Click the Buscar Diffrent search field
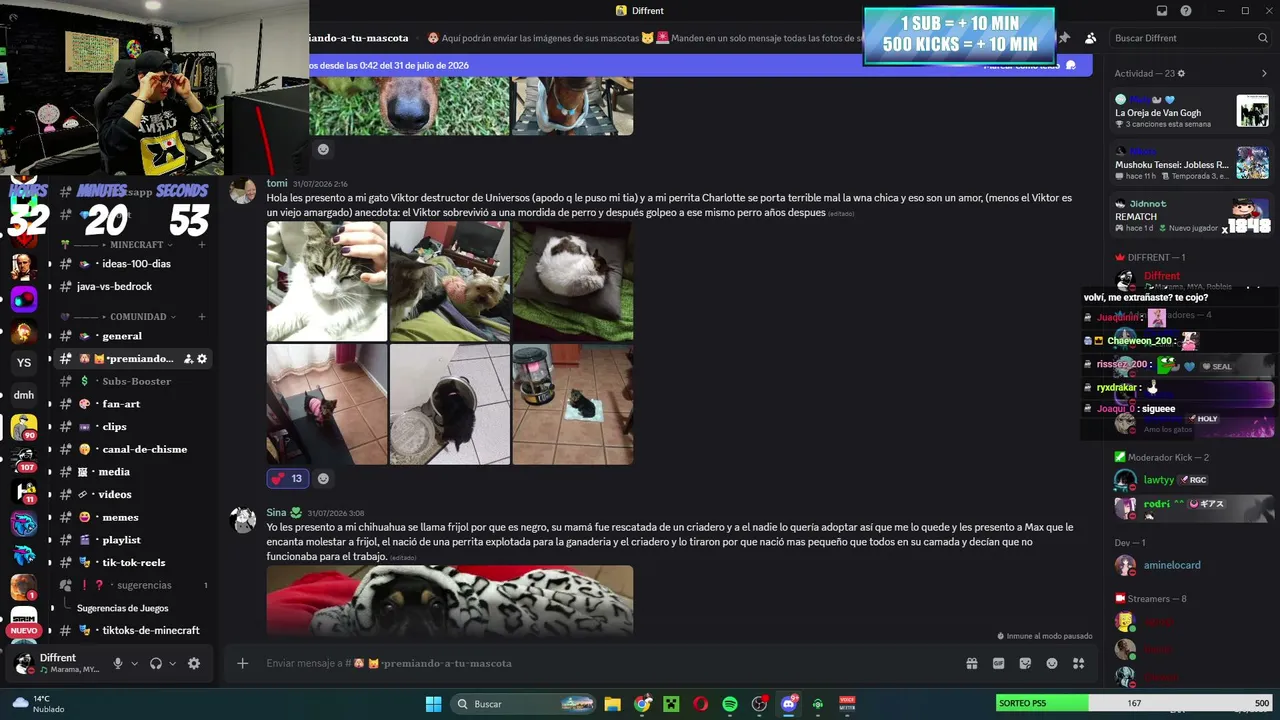This screenshot has width=1280, height=720. [x=1191, y=38]
